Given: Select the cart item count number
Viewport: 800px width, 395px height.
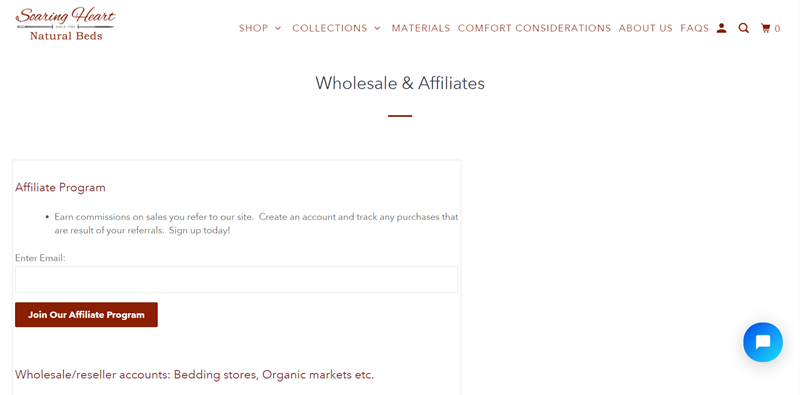Looking at the screenshot, I should [777, 29].
